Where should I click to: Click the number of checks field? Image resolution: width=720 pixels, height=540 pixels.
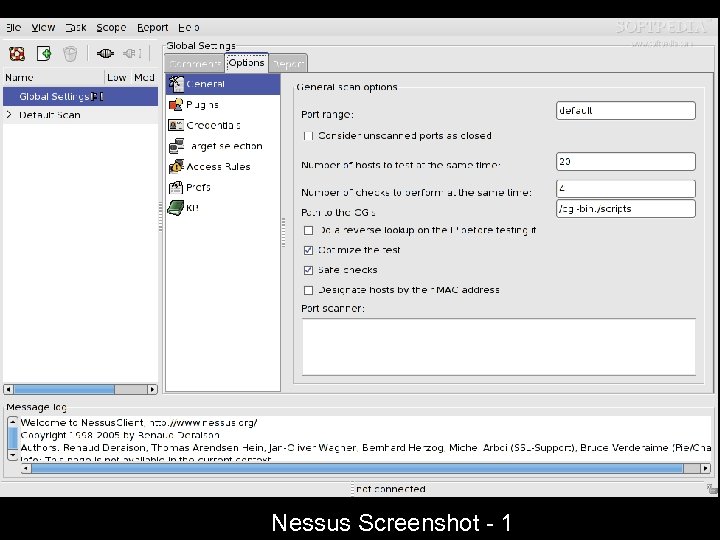point(625,189)
